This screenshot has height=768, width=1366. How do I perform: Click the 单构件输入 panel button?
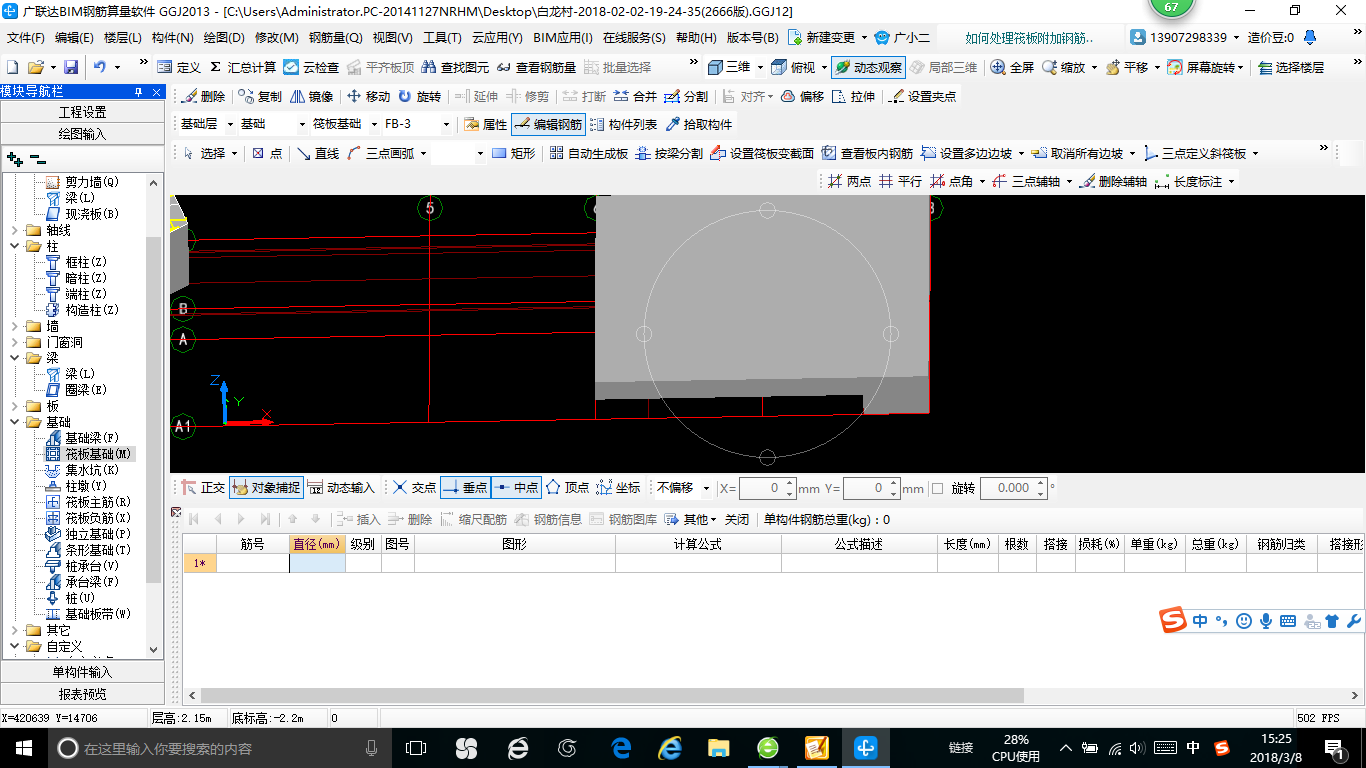(82, 672)
